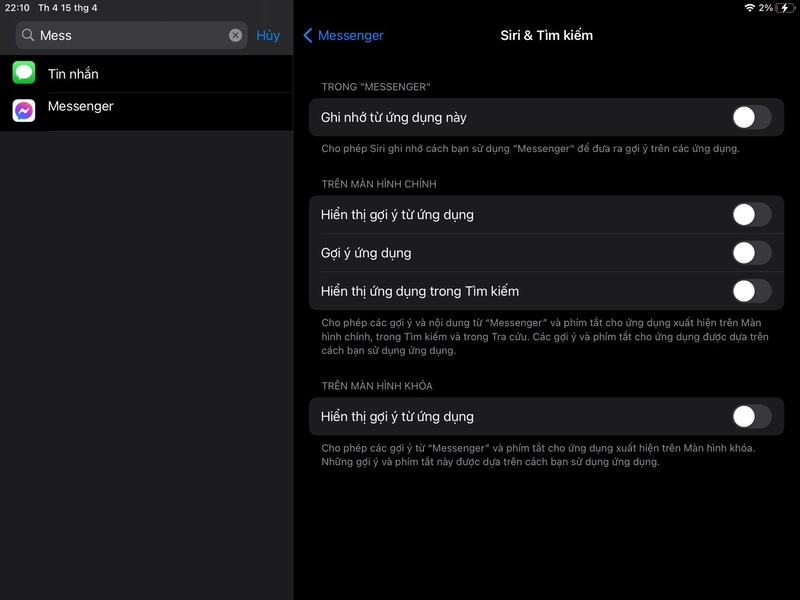The image size is (800, 600).
Task: Tap the 22:10 clock in status bar
Action: pos(17,8)
